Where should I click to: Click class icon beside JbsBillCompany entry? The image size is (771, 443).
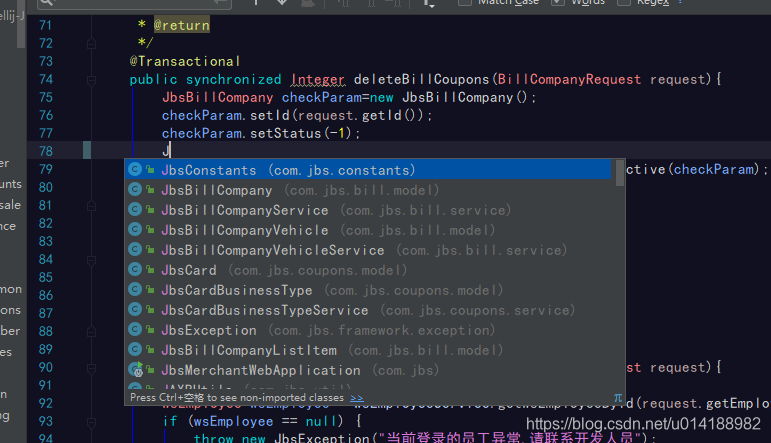135,190
